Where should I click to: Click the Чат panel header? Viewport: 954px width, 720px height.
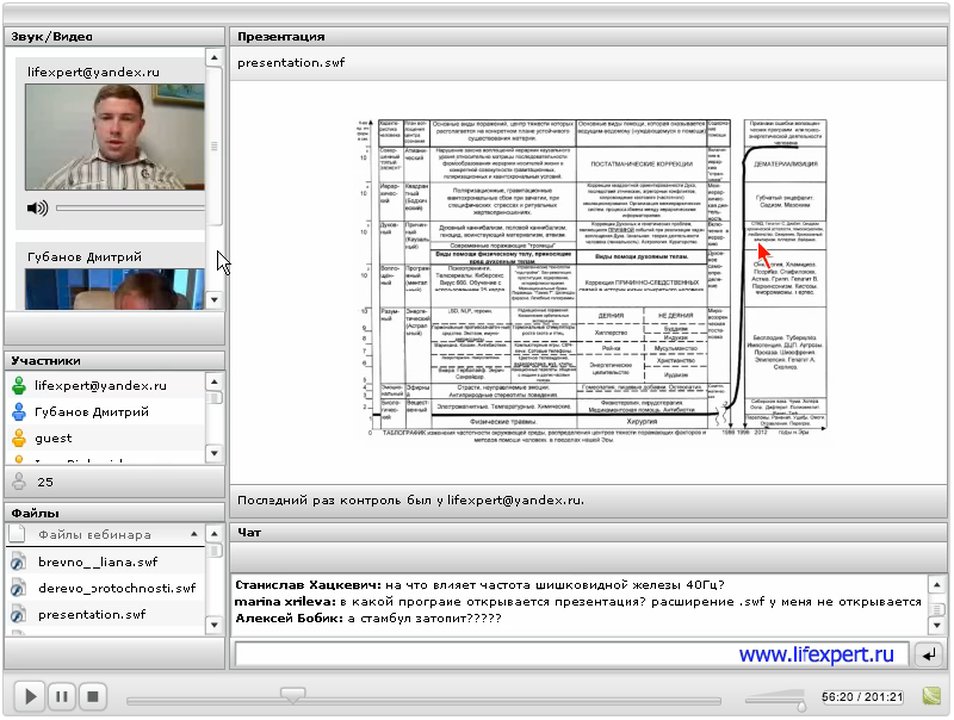click(588, 533)
